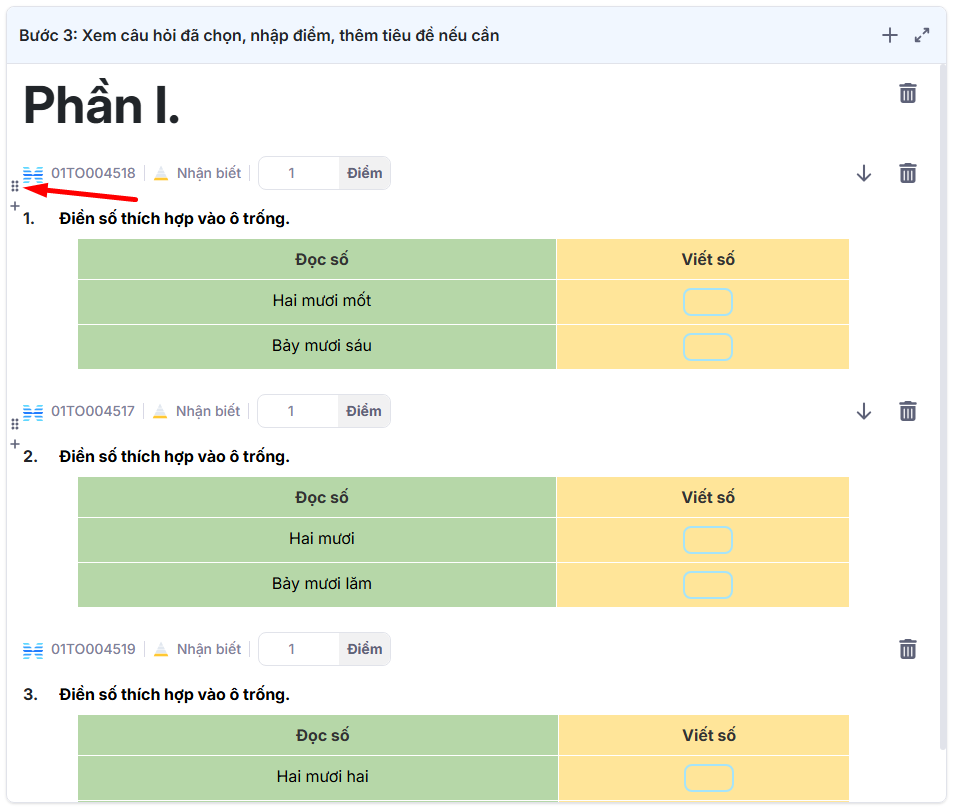Click the vertical scrollbar on the right
Screen dimensions: 954x809
click(x=941, y=400)
